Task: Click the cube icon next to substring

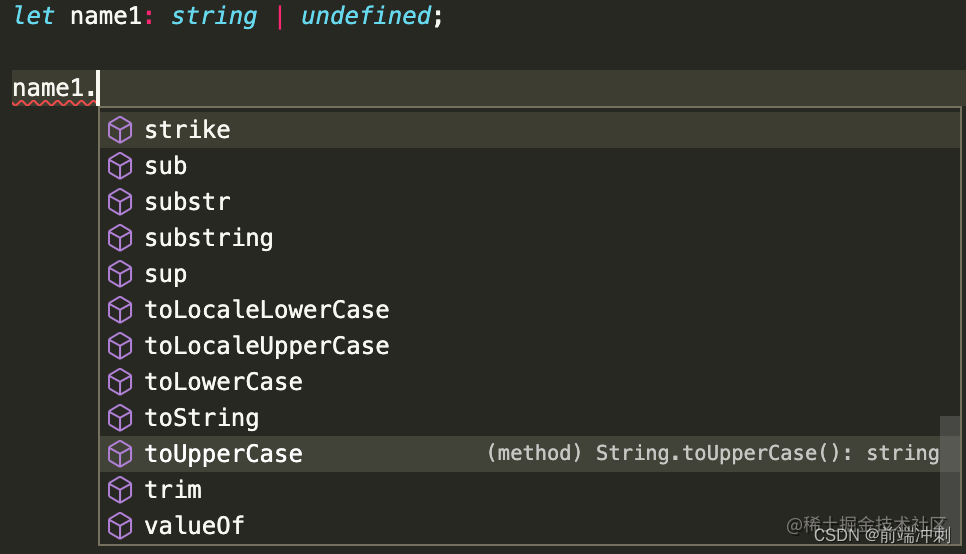Action: coord(120,238)
